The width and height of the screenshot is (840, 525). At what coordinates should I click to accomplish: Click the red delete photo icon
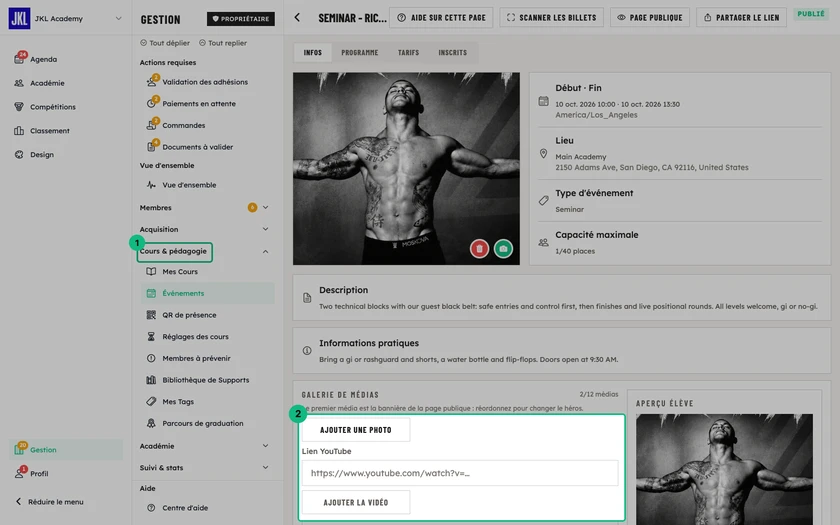pyautogui.click(x=479, y=249)
